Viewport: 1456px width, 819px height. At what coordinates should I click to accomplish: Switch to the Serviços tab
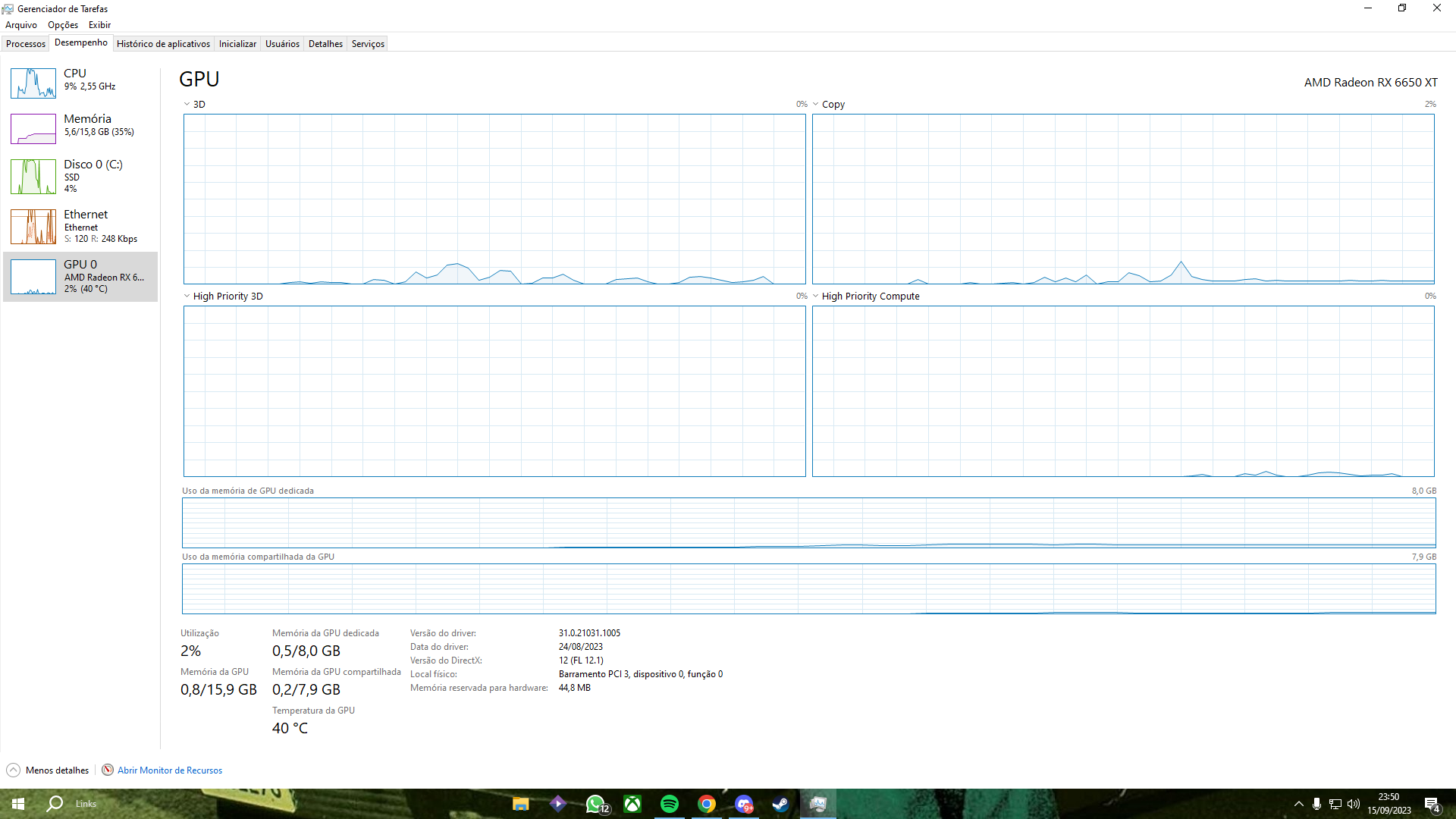368,44
